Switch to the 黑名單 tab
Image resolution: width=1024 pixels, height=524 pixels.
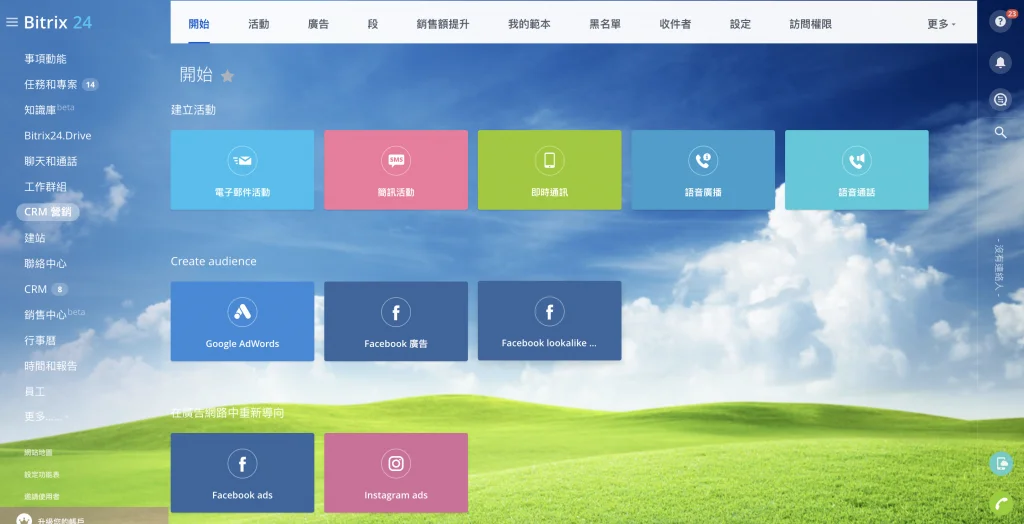(x=605, y=24)
